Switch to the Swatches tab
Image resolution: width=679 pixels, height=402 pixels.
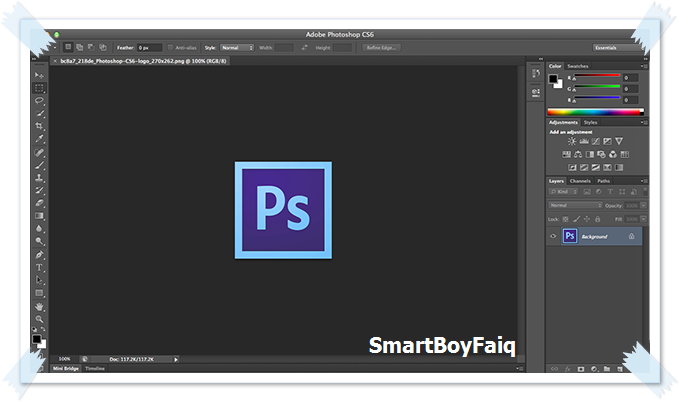tap(578, 66)
